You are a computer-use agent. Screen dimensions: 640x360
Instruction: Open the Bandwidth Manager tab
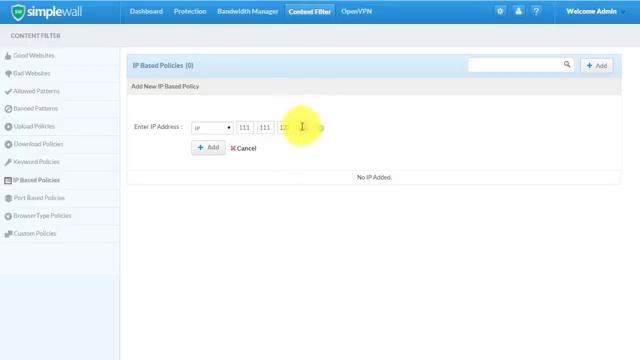(247, 11)
